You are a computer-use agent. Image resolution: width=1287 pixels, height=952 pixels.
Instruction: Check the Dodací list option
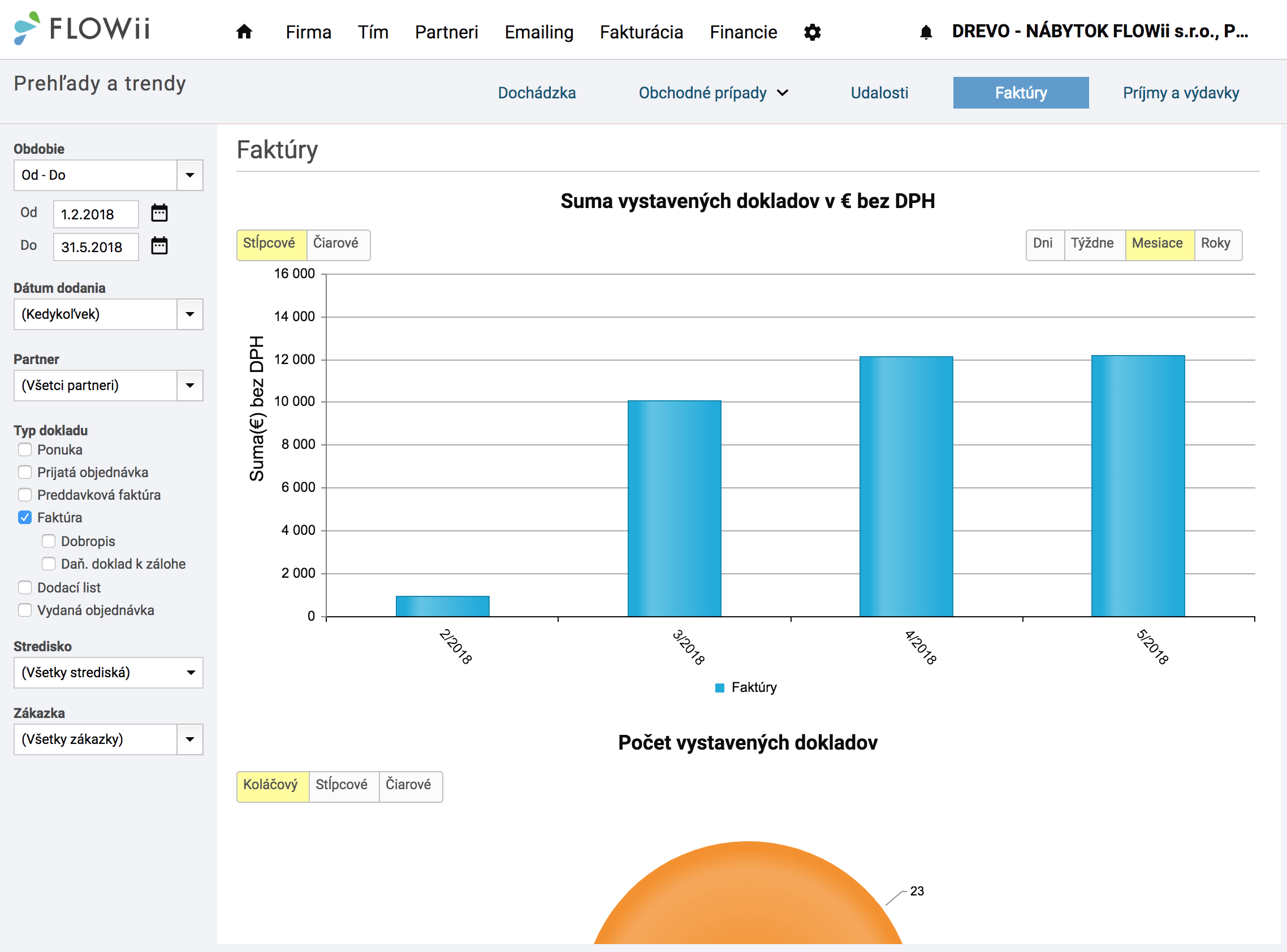tap(25, 587)
